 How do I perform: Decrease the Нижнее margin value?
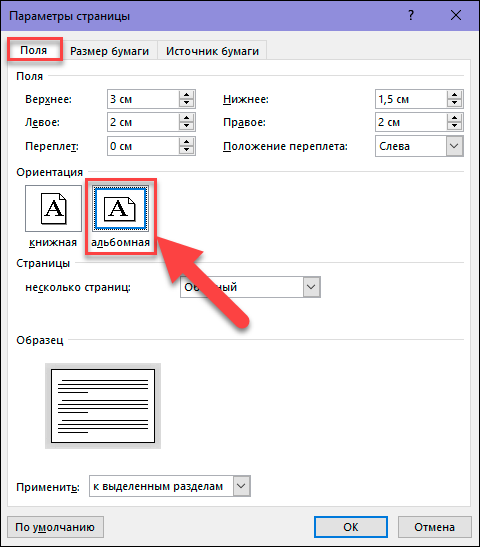click(455, 103)
